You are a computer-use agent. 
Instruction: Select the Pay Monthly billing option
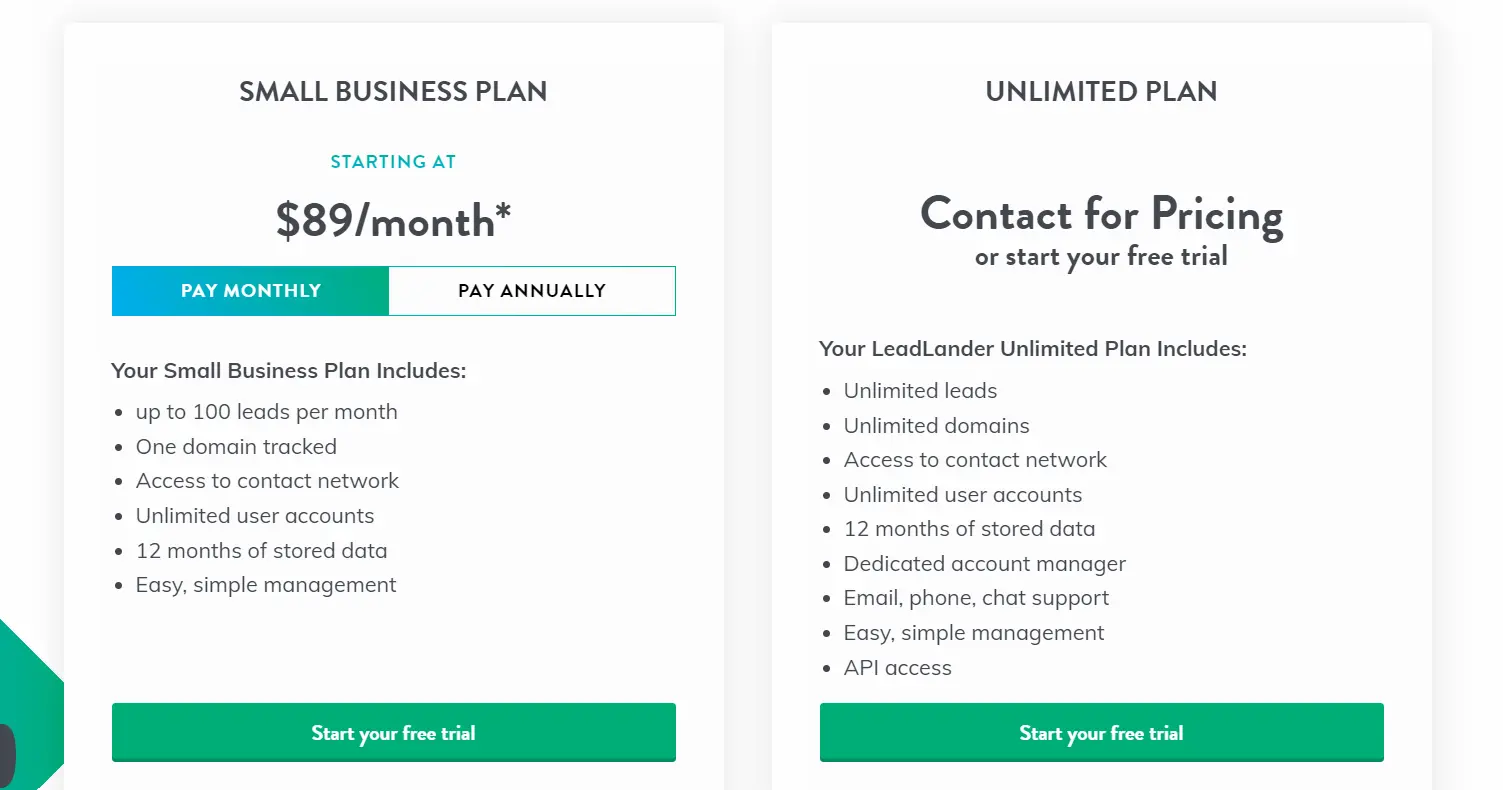click(249, 290)
